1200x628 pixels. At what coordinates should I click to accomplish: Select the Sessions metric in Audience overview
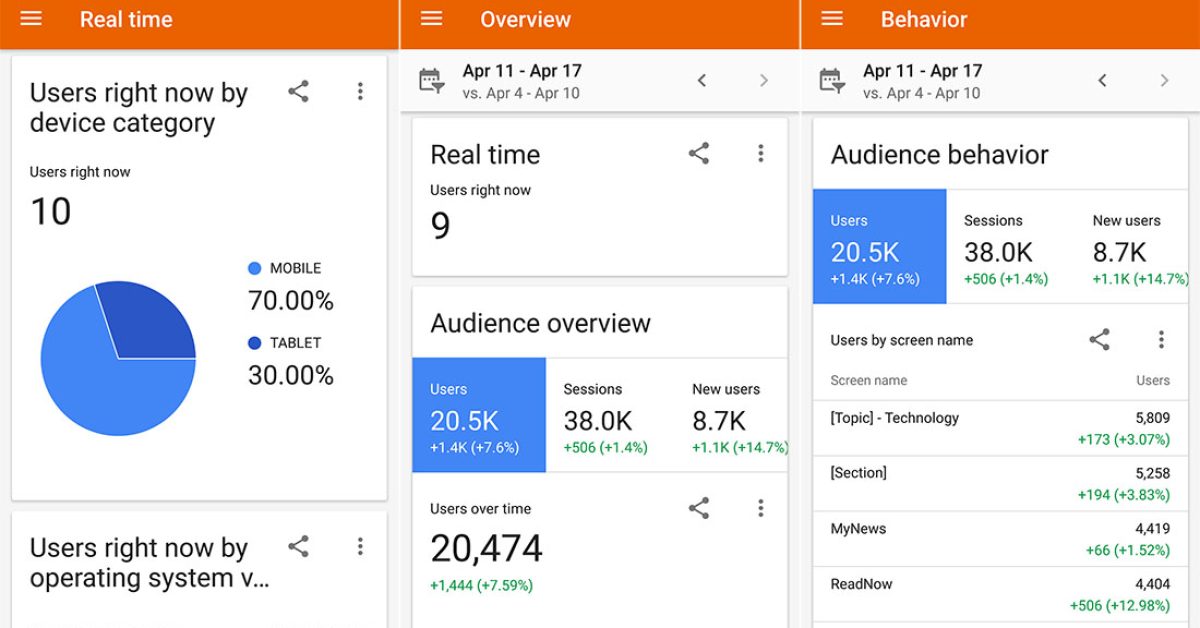pos(605,415)
